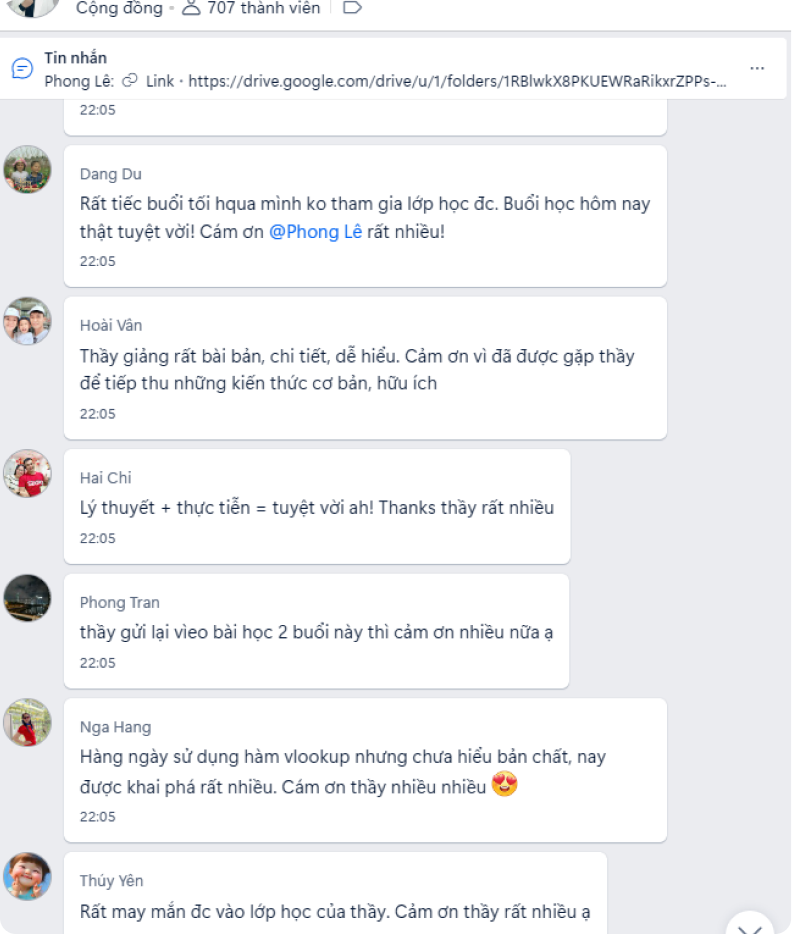Click the Cộng đồng community label
This screenshot has width=792, height=934.
coord(119,8)
